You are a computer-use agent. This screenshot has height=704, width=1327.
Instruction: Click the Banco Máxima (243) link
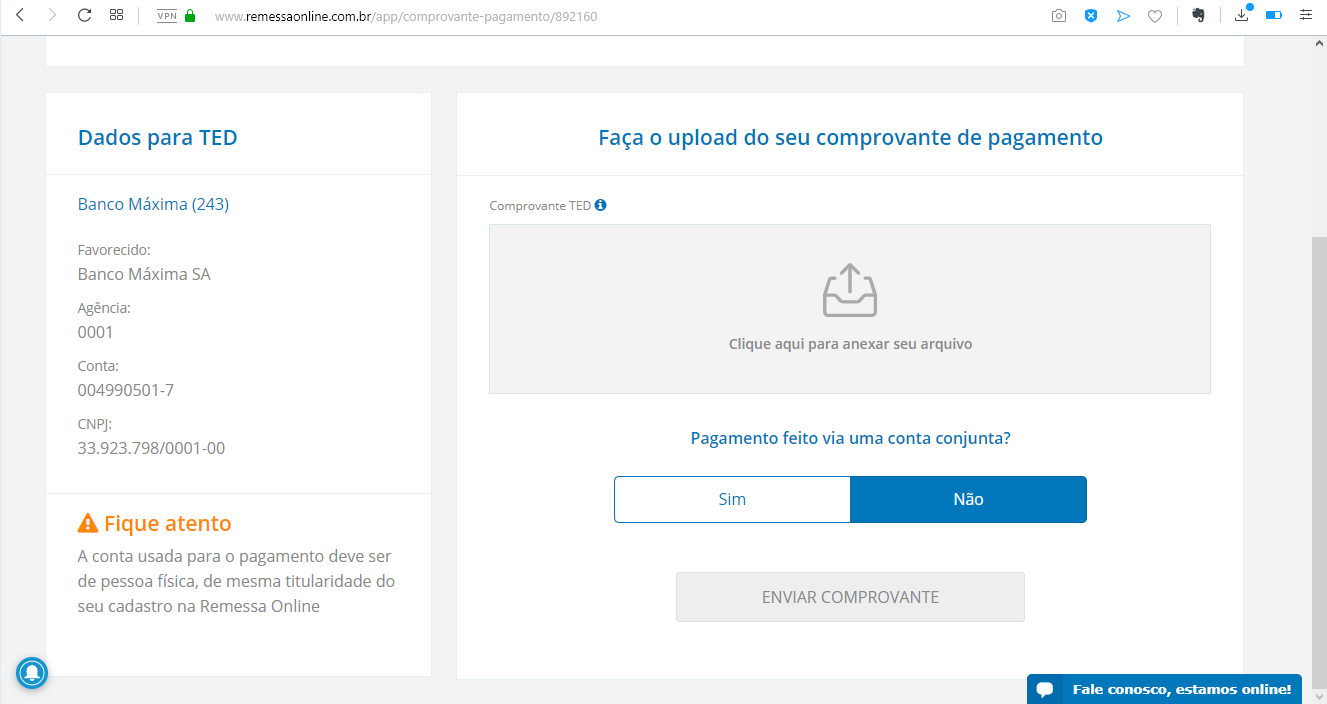coord(153,204)
